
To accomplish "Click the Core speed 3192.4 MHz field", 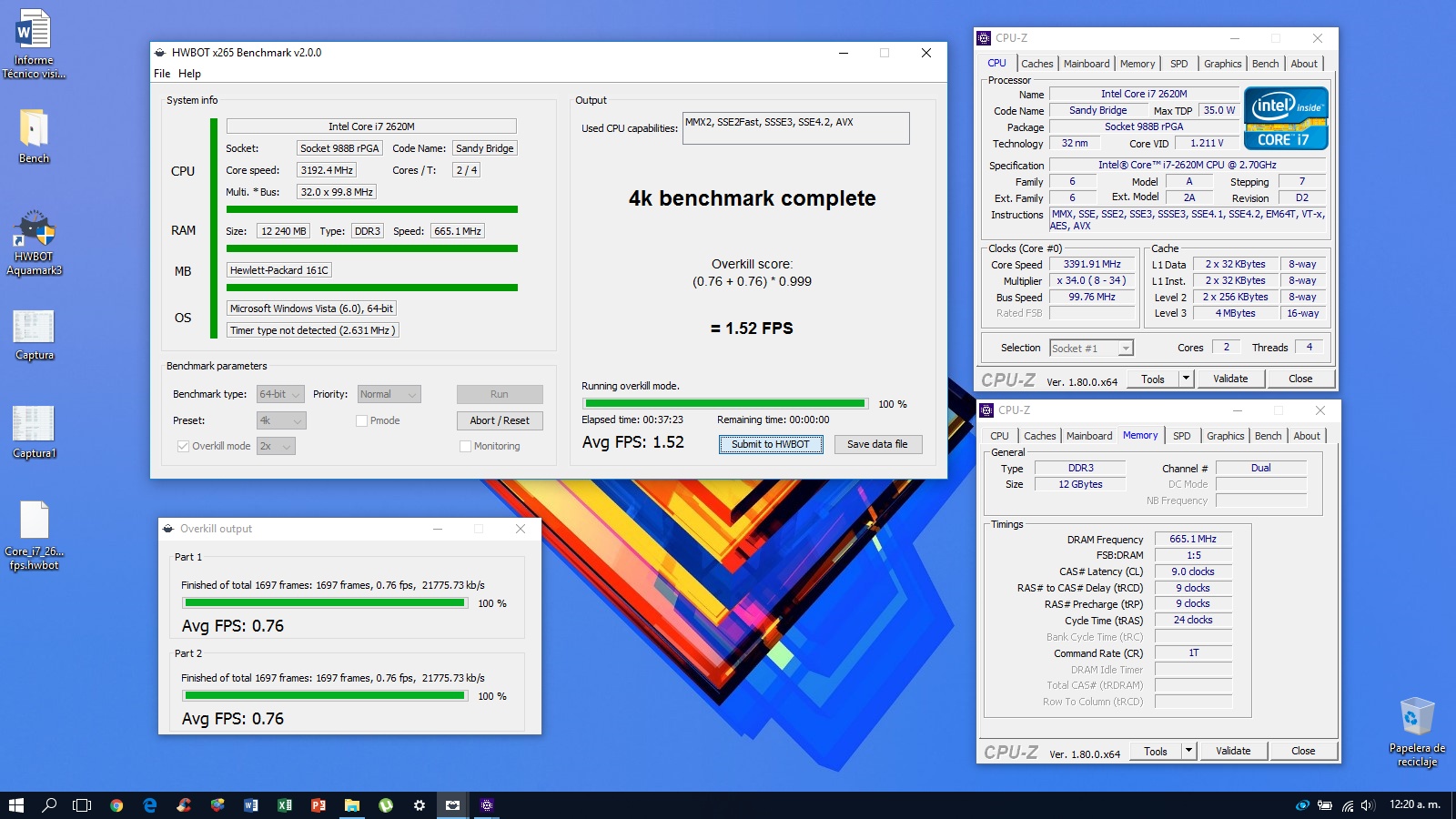I will [327, 170].
